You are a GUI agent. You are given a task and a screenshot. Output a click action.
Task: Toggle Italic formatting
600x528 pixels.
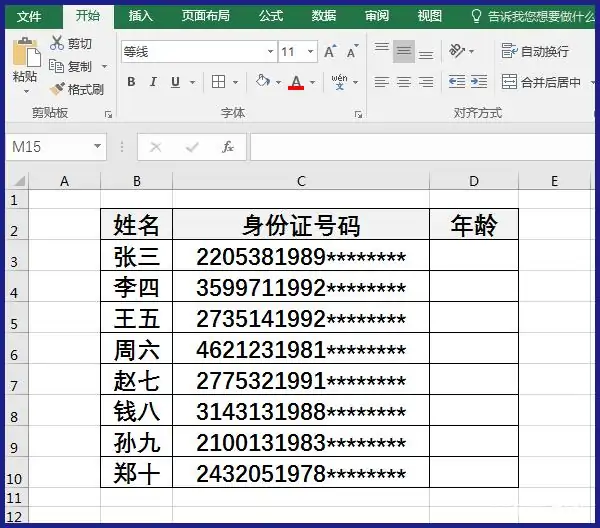pyautogui.click(x=153, y=81)
